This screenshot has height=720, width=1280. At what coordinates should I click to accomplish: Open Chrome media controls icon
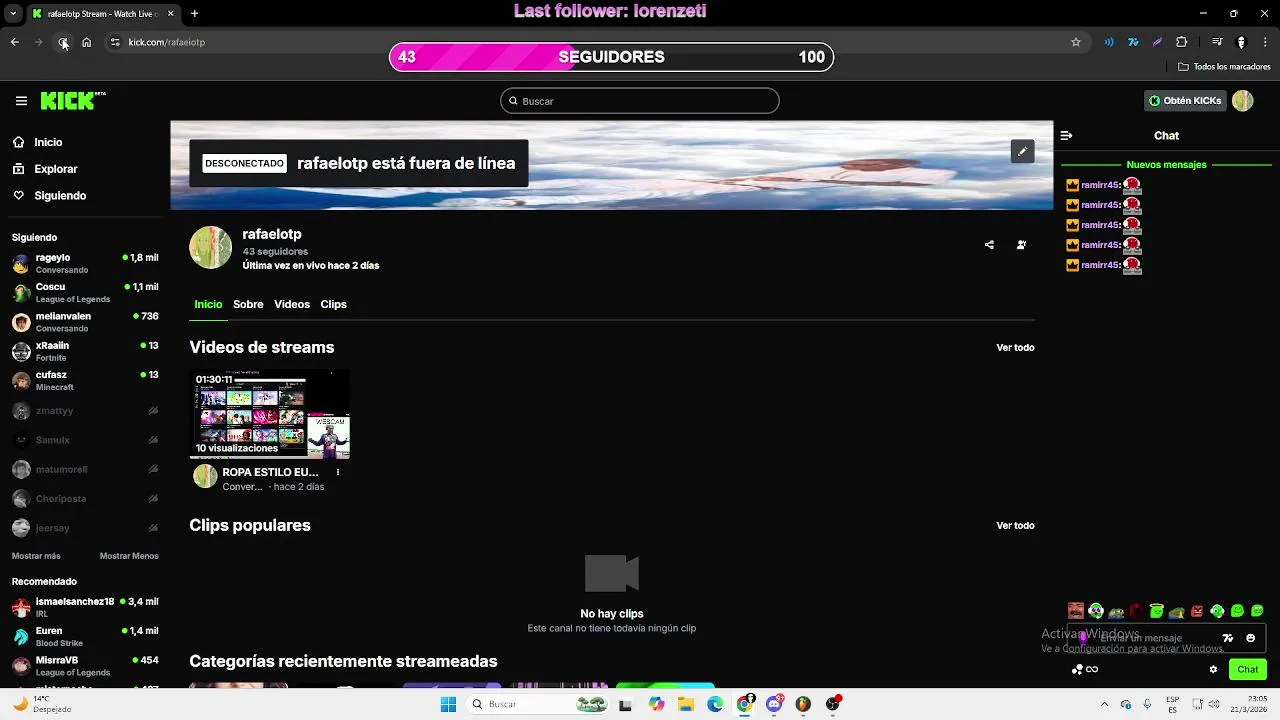pos(1217,42)
